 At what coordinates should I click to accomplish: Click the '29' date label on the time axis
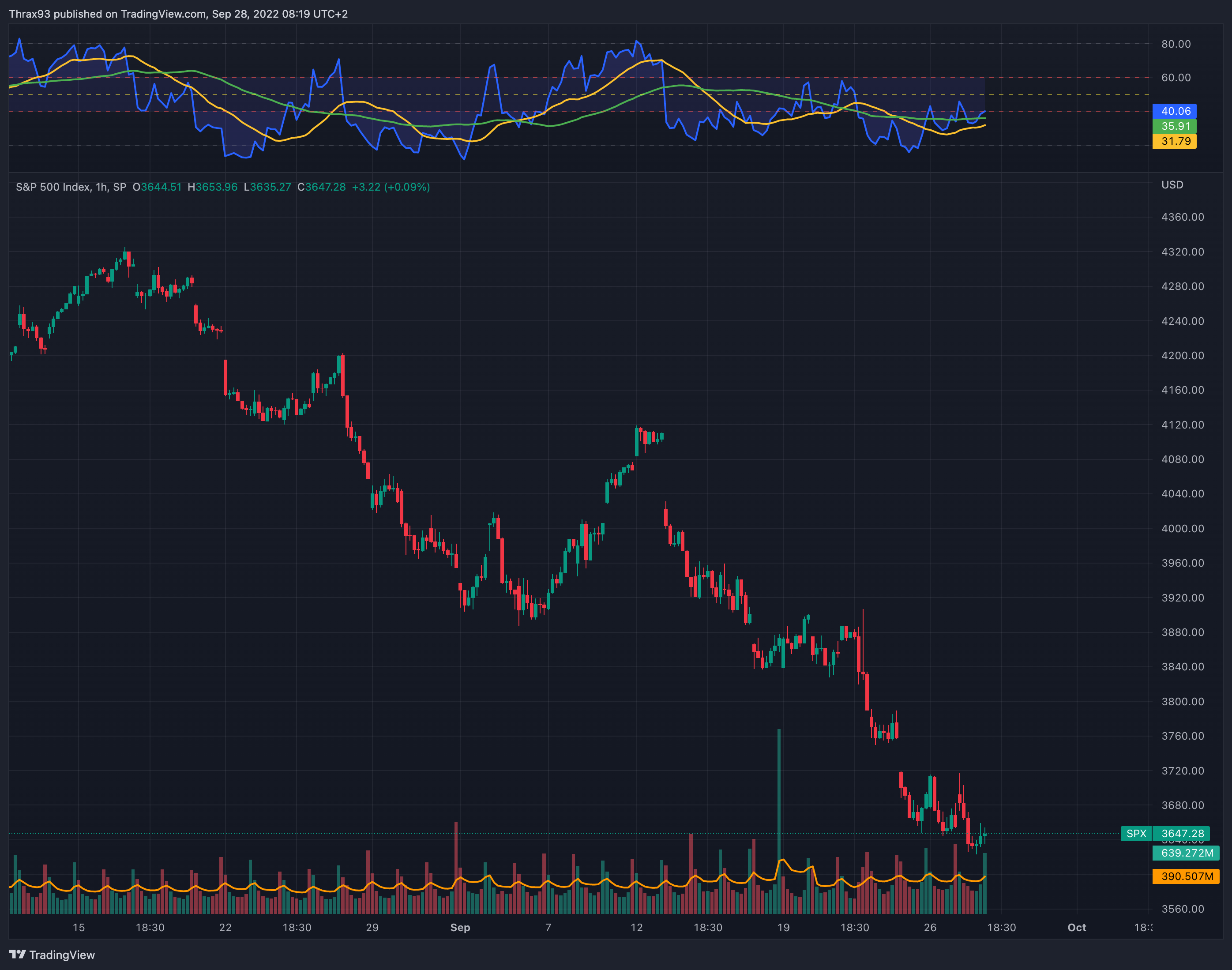click(x=372, y=927)
